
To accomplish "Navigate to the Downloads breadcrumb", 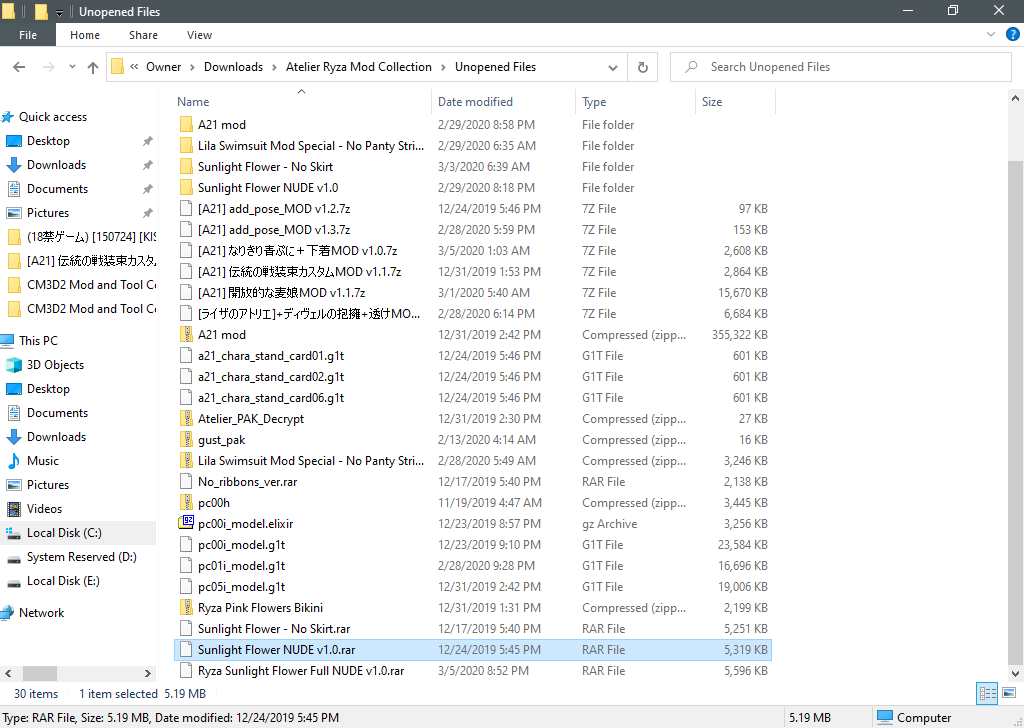I will (x=233, y=67).
